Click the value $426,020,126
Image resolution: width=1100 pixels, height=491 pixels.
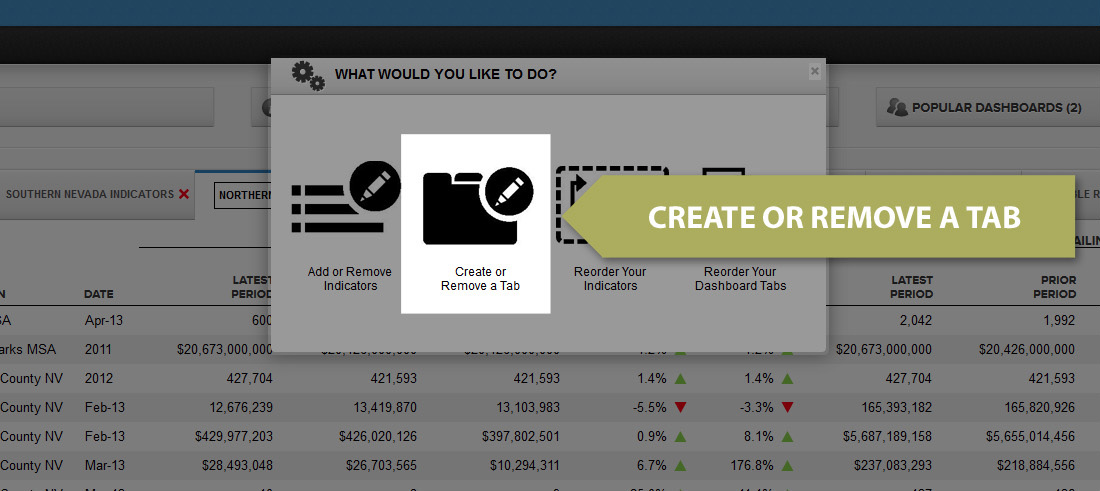click(x=377, y=436)
